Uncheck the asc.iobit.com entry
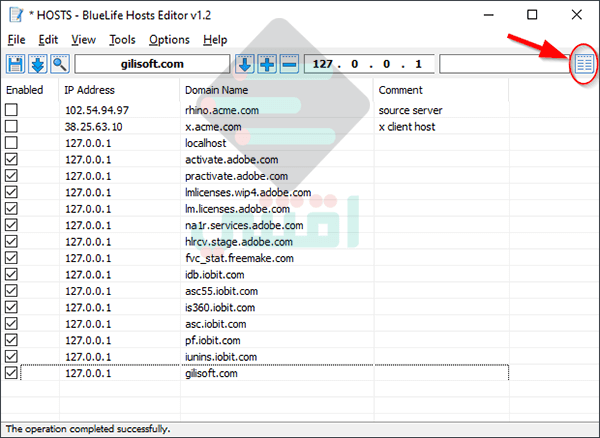 (11, 324)
